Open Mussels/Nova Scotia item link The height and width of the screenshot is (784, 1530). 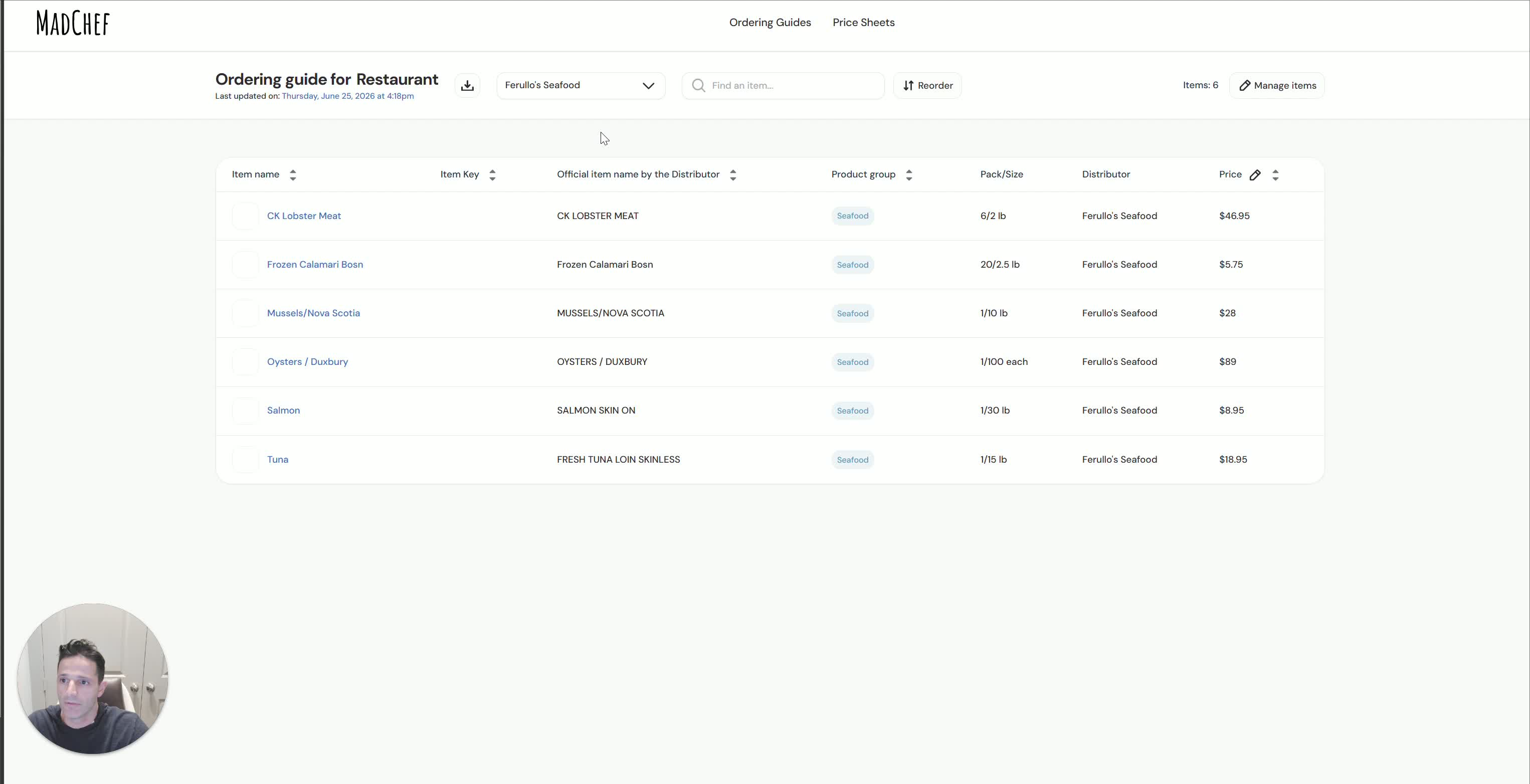click(313, 314)
